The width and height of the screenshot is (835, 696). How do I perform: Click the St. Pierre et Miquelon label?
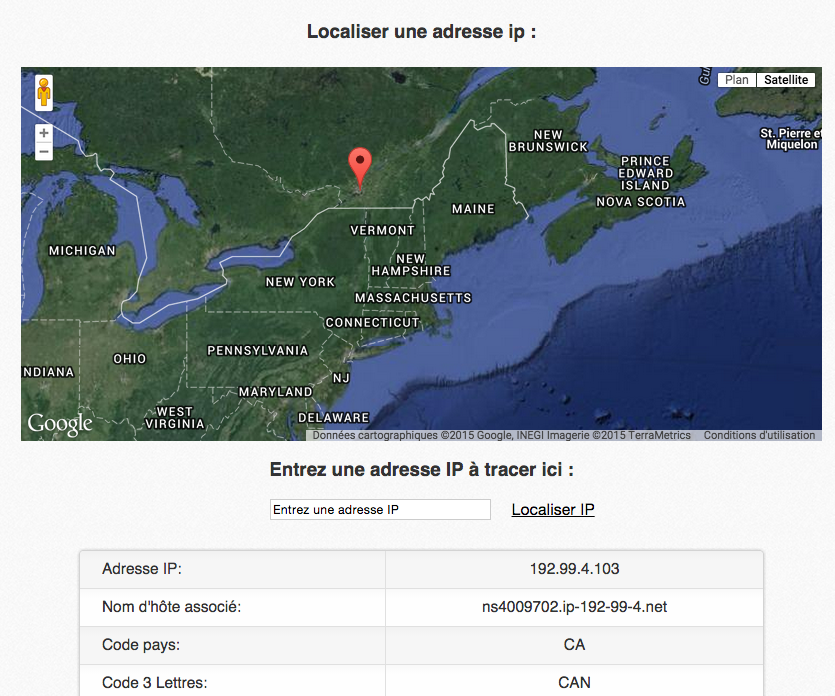791,138
